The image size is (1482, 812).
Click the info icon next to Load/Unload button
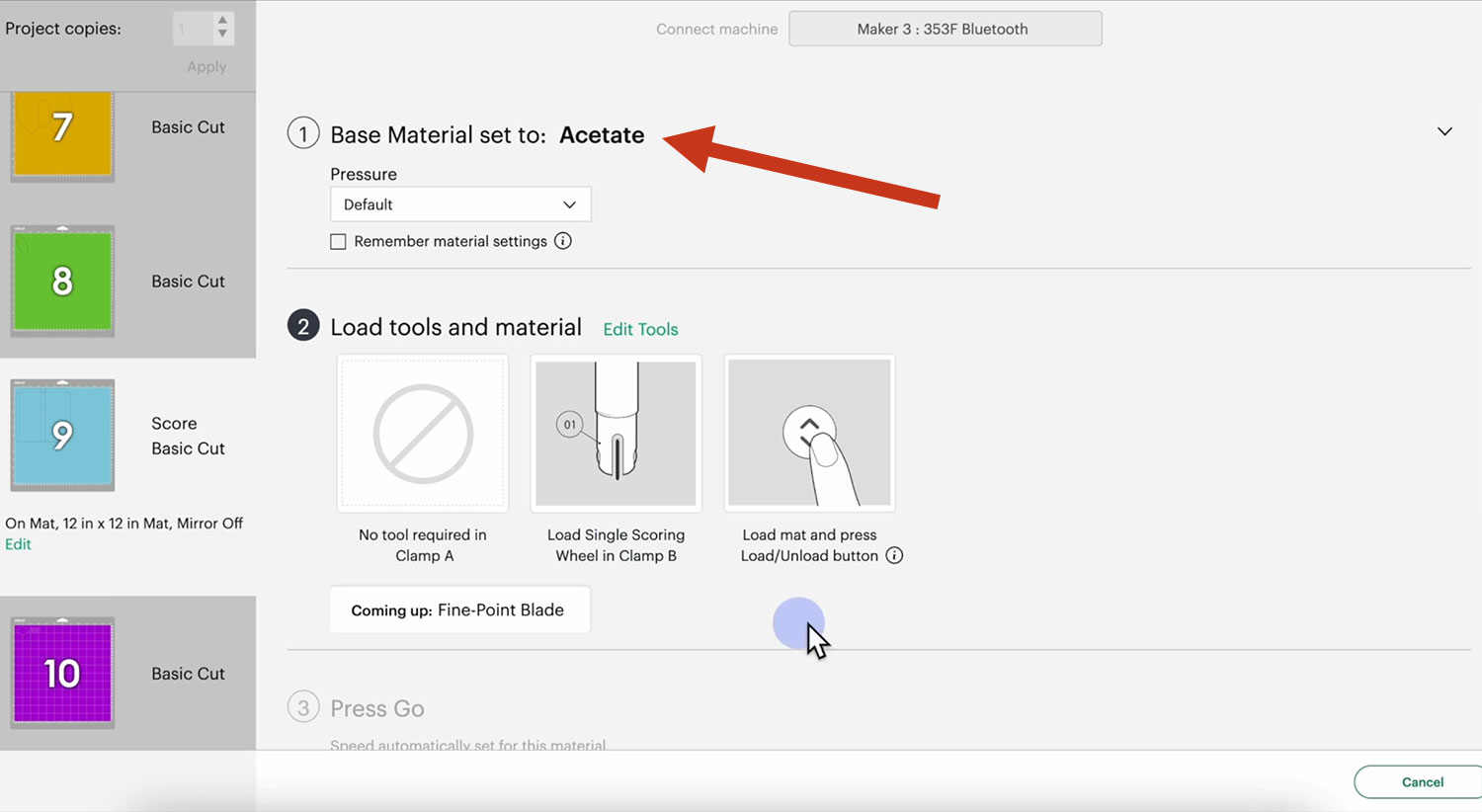(x=894, y=555)
